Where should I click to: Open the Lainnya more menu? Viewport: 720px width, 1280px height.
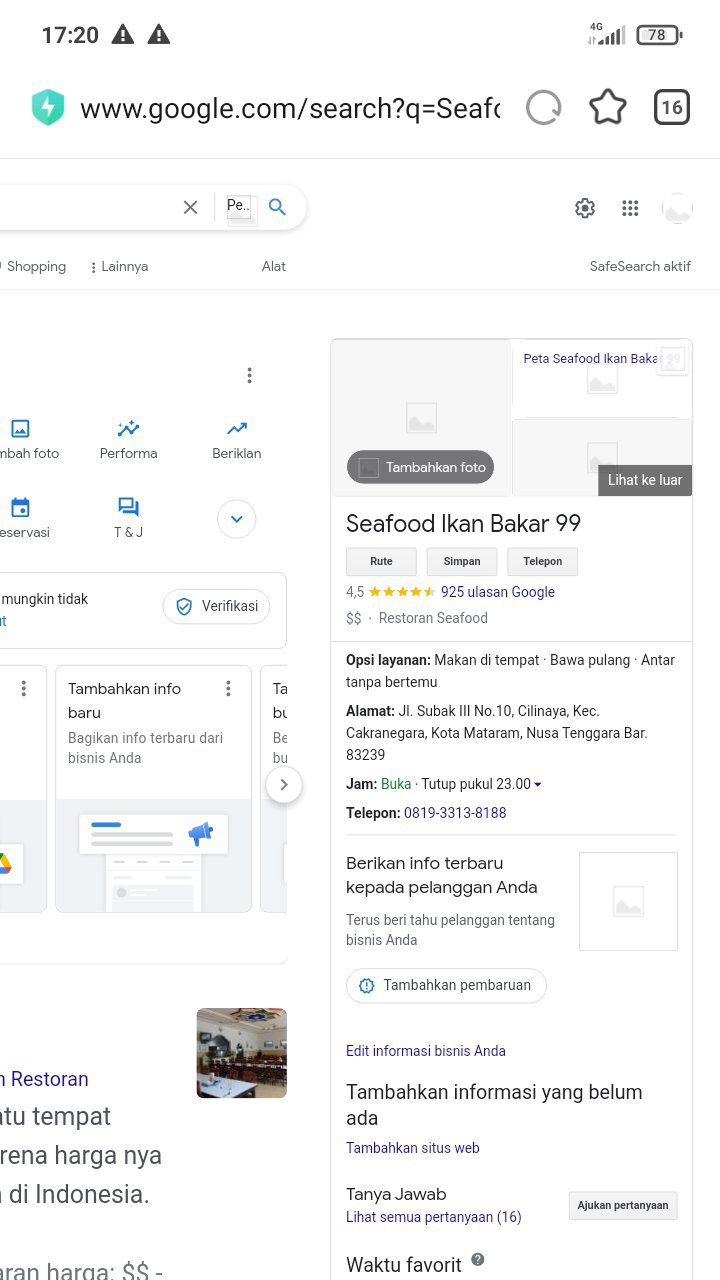point(119,266)
